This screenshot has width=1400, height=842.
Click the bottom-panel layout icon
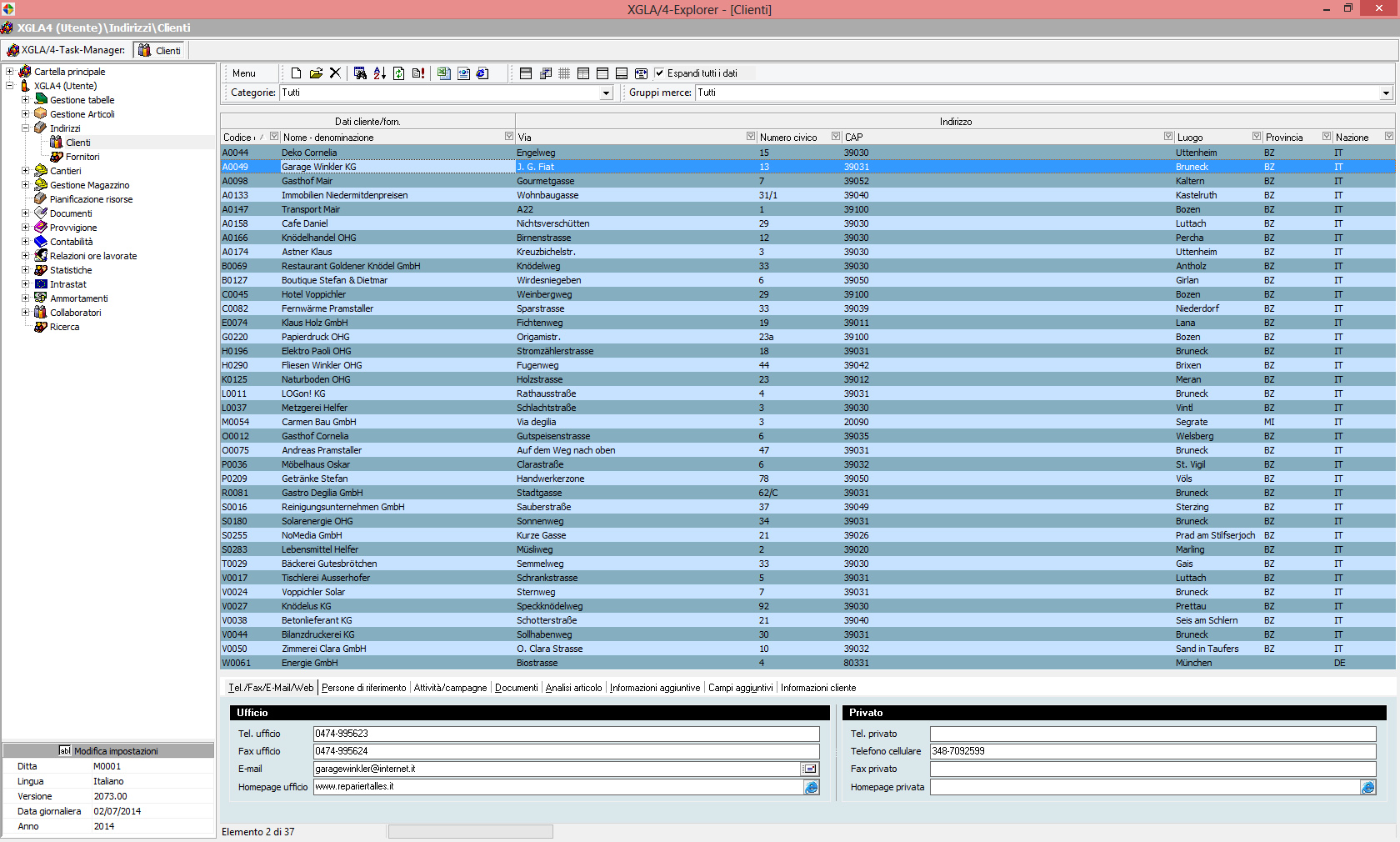coord(622,73)
